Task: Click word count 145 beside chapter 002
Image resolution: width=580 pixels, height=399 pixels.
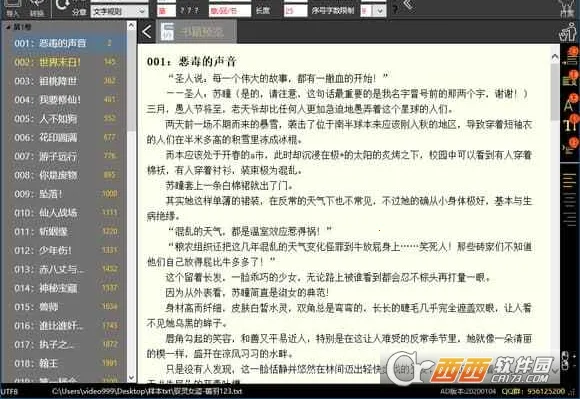Action: (110, 62)
